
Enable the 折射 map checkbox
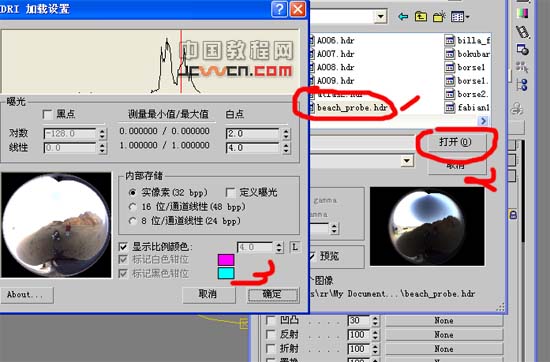coord(271,349)
